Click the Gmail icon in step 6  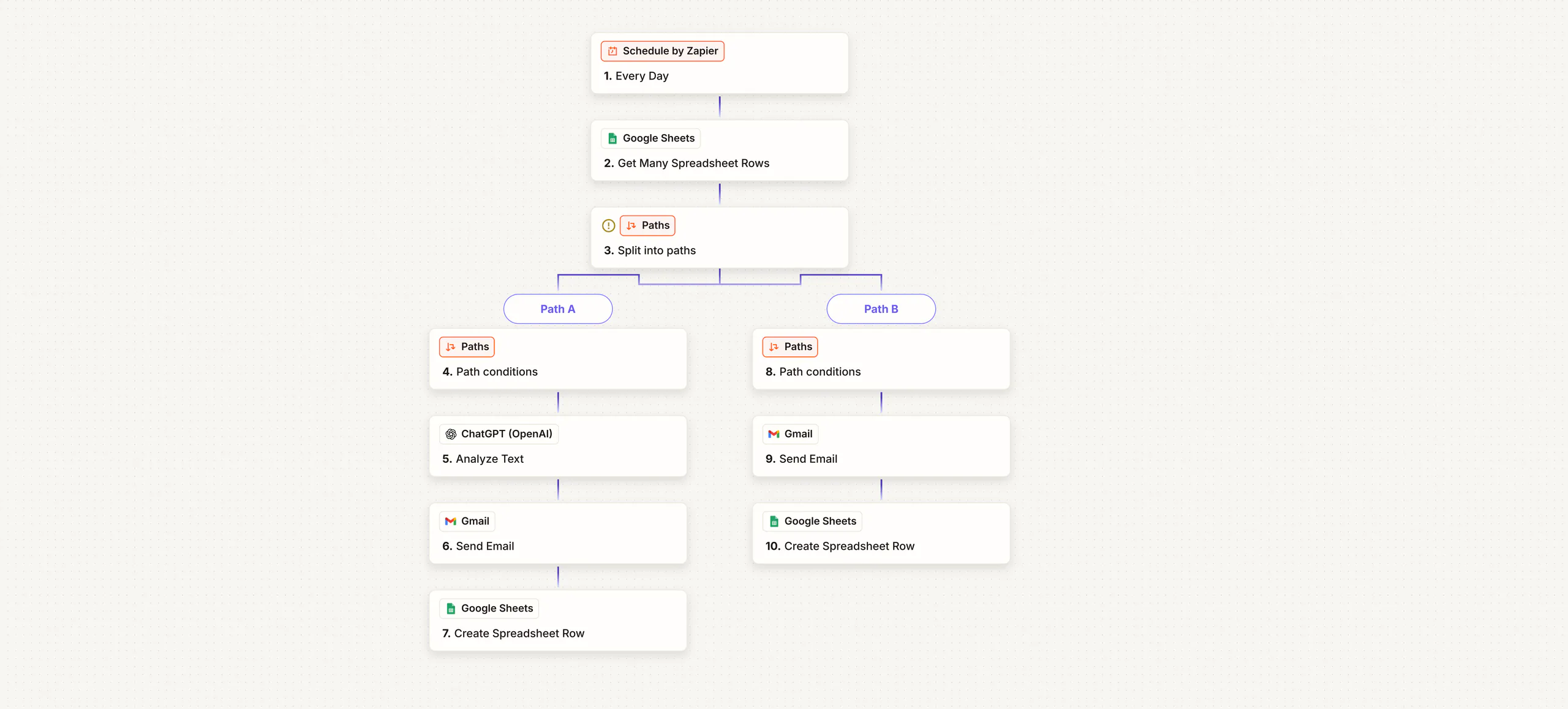point(451,522)
